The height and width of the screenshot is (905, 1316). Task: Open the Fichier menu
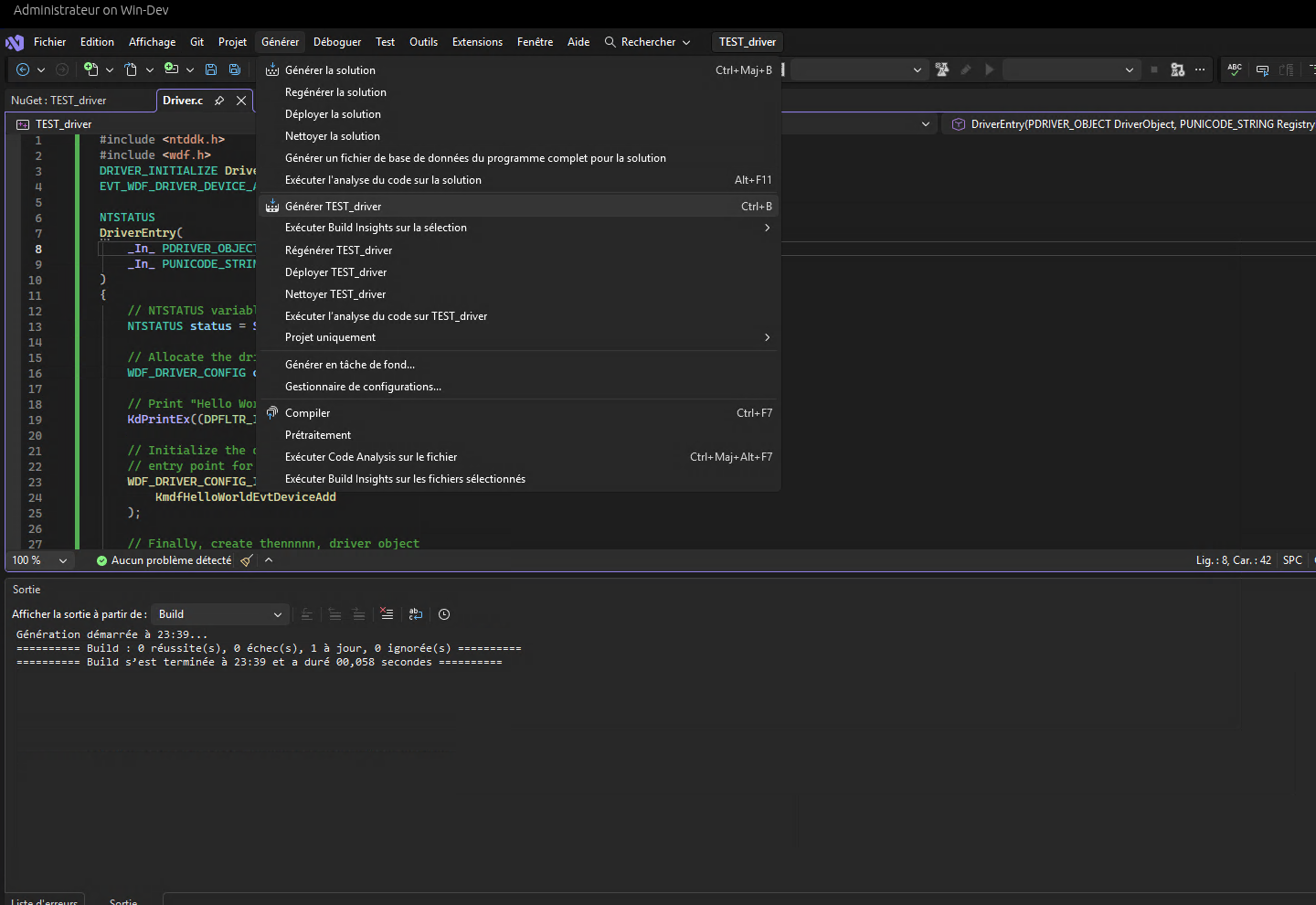click(50, 42)
